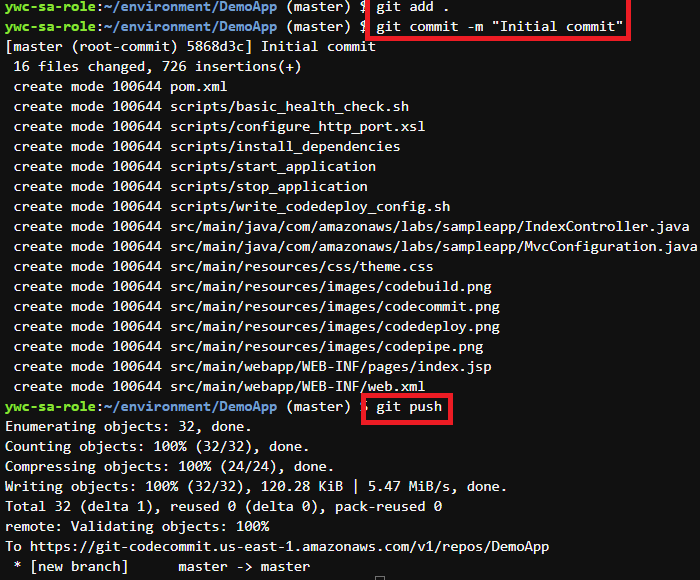Image resolution: width=700 pixels, height=580 pixels.
Task: Click the images/codecommit.png path
Action: point(335,307)
